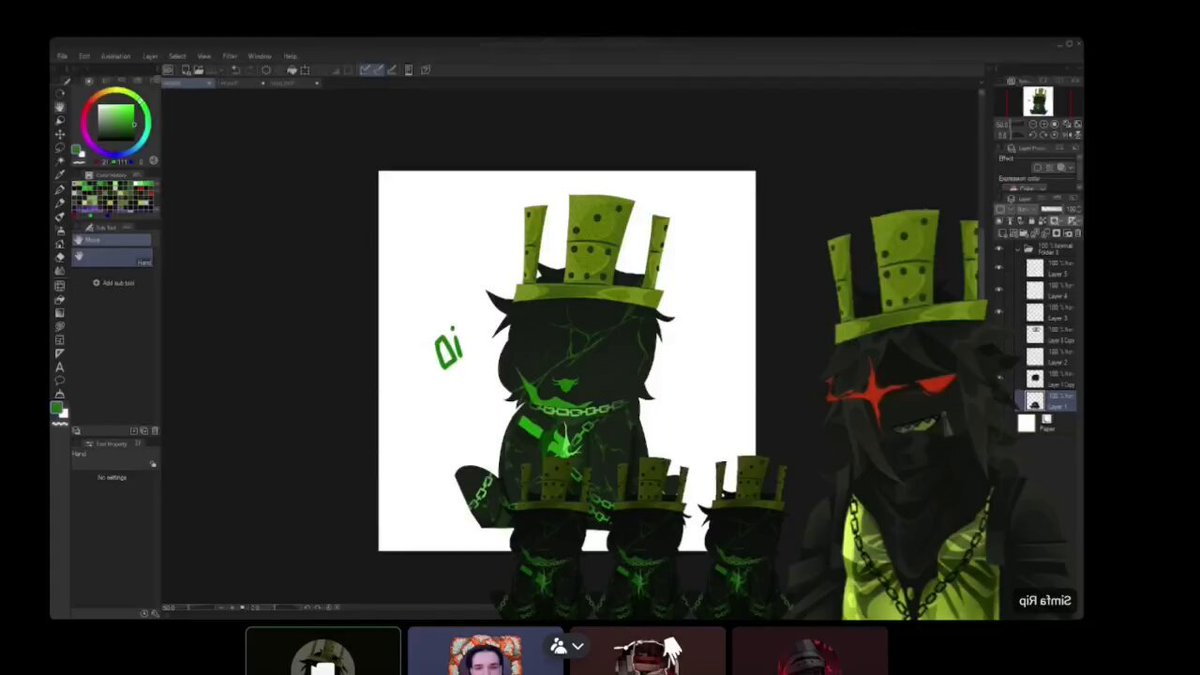Select the Lasso selection tool
This screenshot has width=1200, height=675.
(60, 147)
